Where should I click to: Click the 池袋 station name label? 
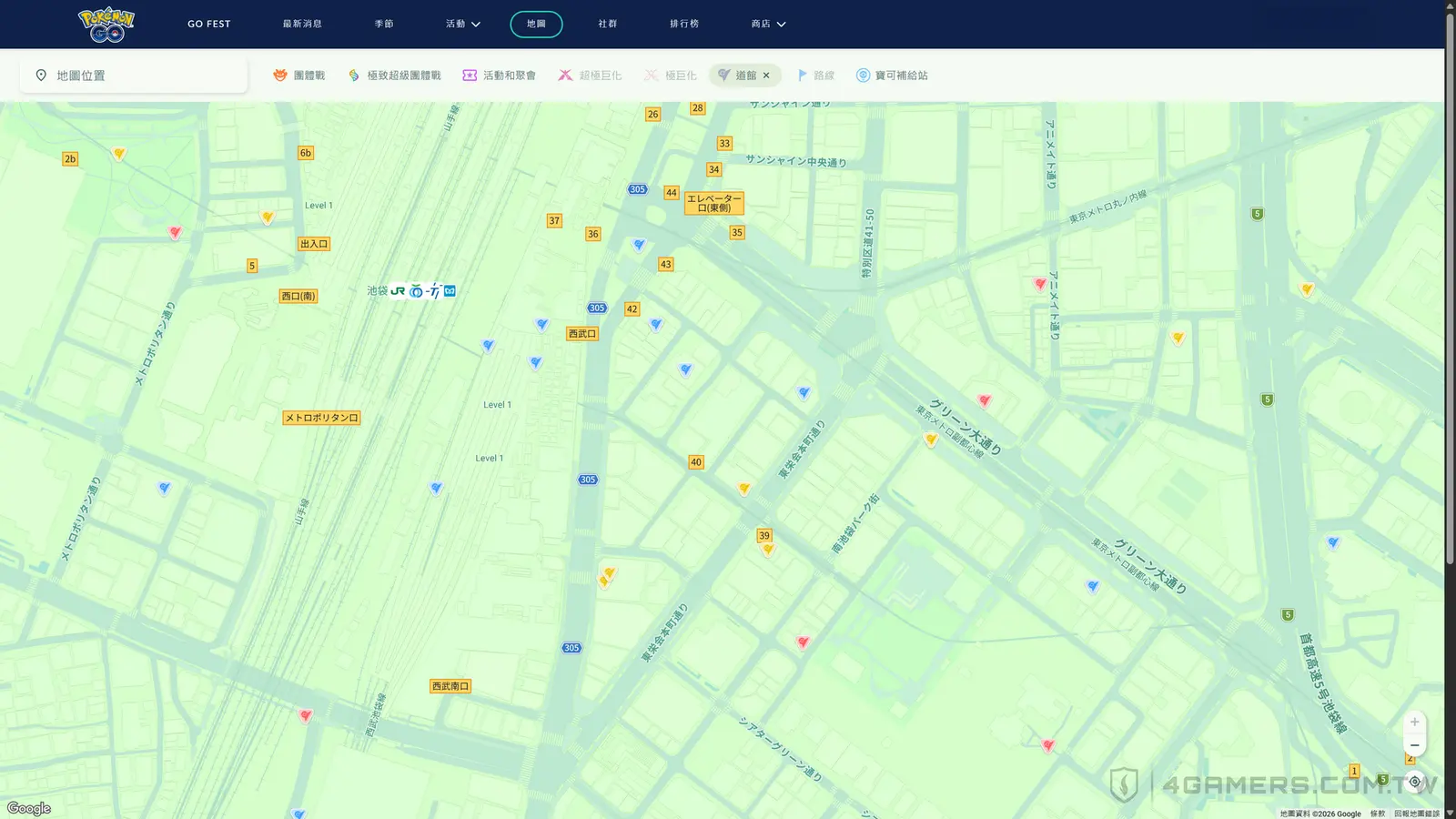pyautogui.click(x=377, y=291)
